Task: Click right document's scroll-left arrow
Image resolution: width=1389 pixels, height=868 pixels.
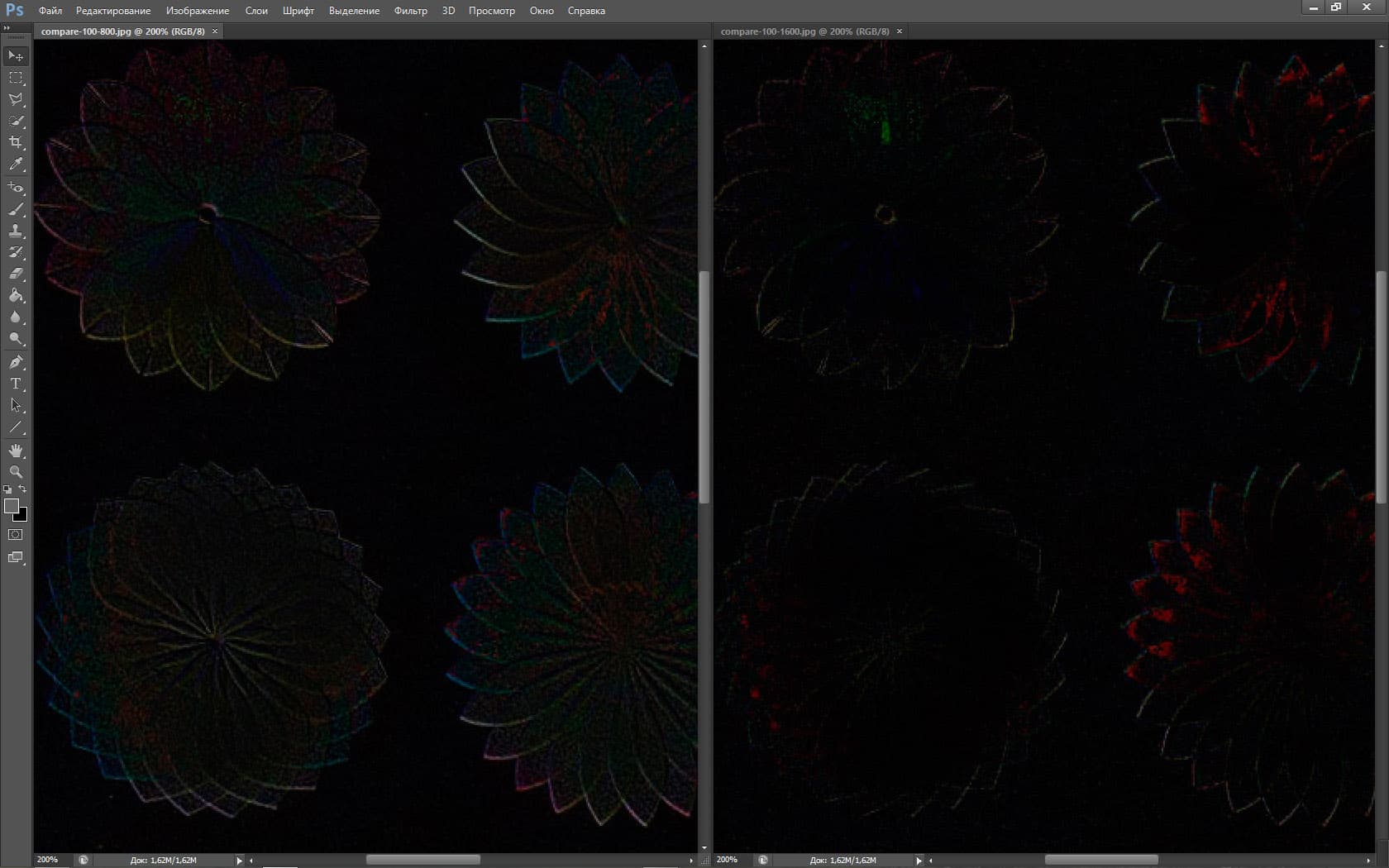Action: pyautogui.click(x=931, y=861)
